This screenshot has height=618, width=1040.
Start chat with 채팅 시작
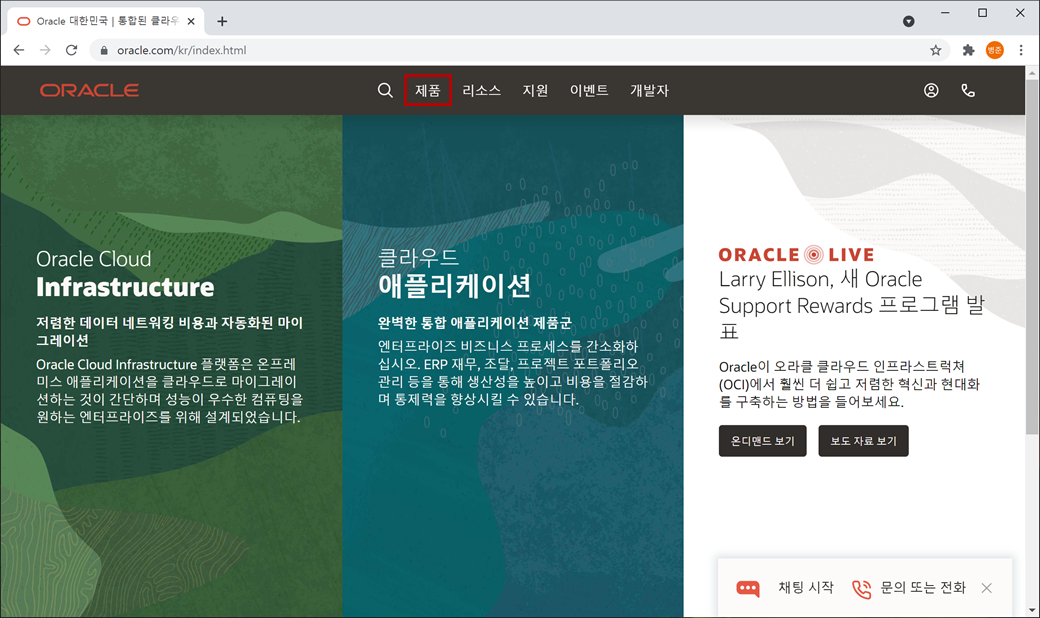(806, 587)
